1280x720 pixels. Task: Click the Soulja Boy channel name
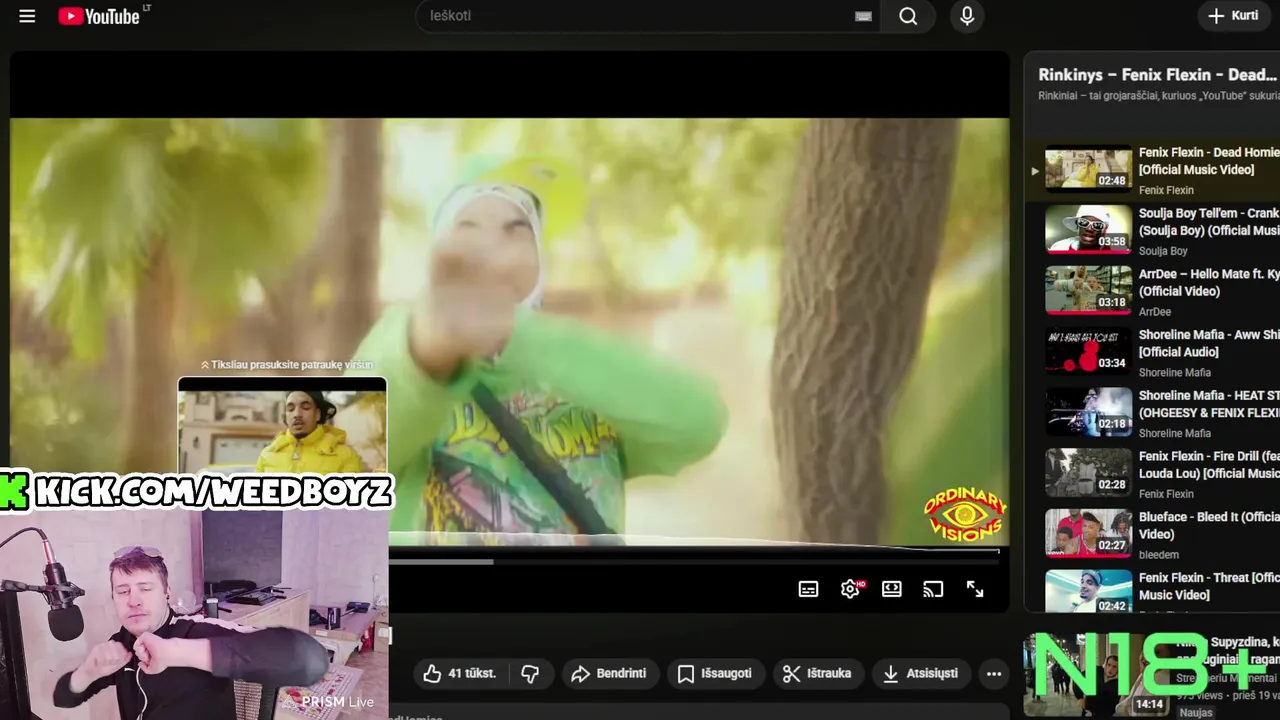[1163, 251]
